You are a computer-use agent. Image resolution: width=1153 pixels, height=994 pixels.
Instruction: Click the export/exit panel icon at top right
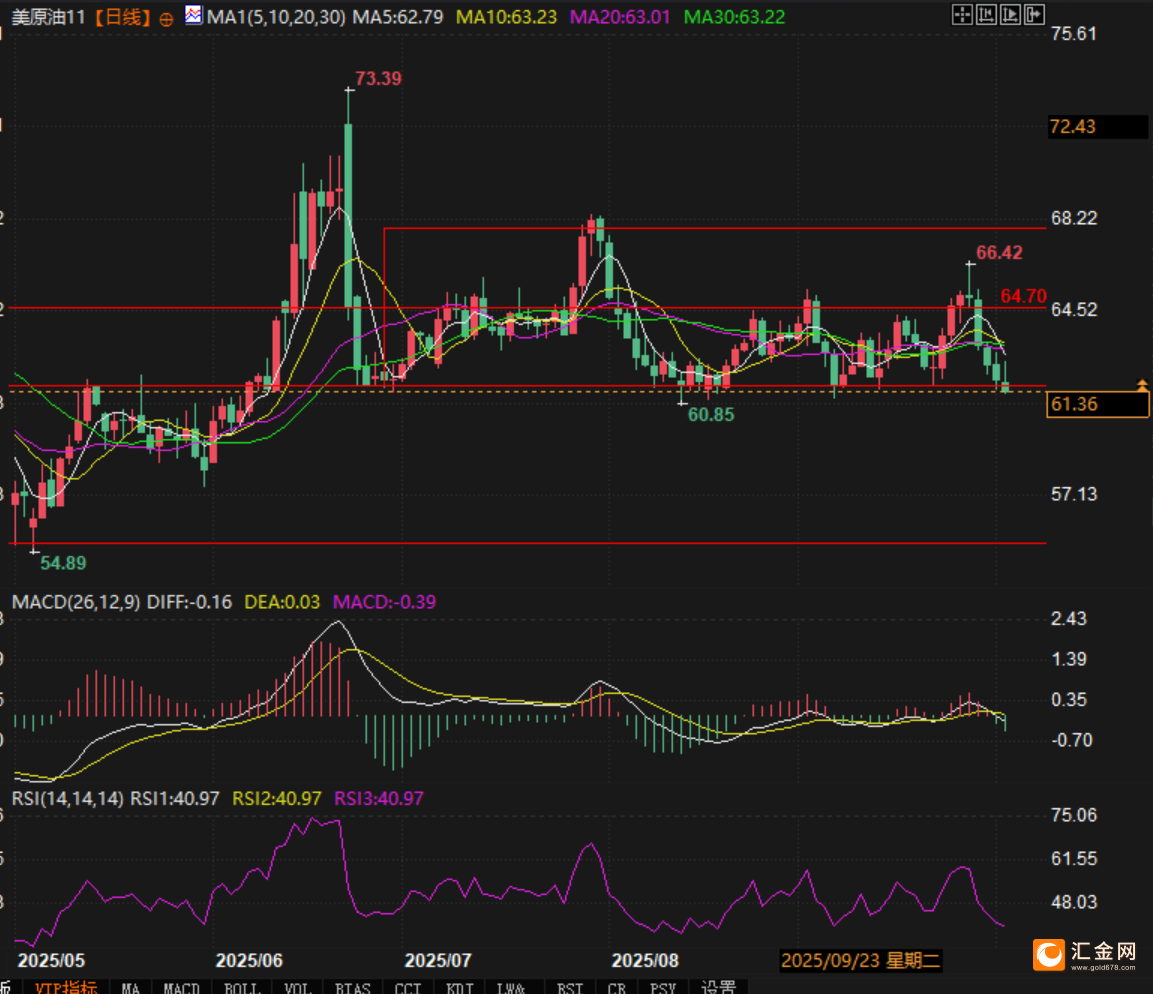point(1033,15)
